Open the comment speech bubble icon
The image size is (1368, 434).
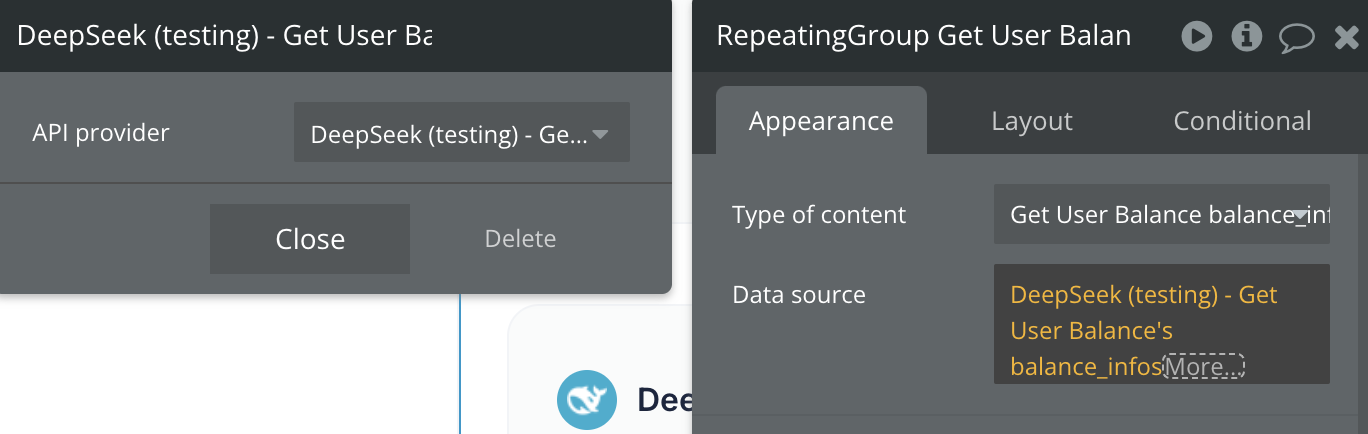pyautogui.click(x=1297, y=38)
